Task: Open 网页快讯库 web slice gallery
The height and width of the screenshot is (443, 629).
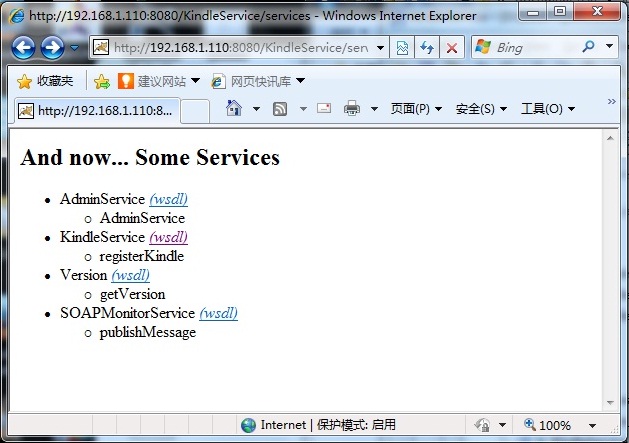Action: point(251,81)
